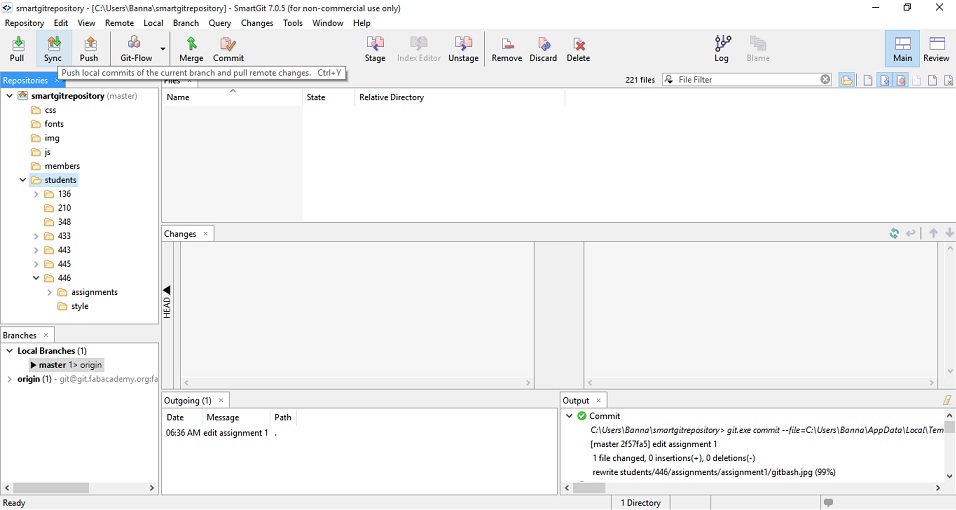Click in the File Filter input field
Screen dimensions: 956x510
[x=747, y=79]
